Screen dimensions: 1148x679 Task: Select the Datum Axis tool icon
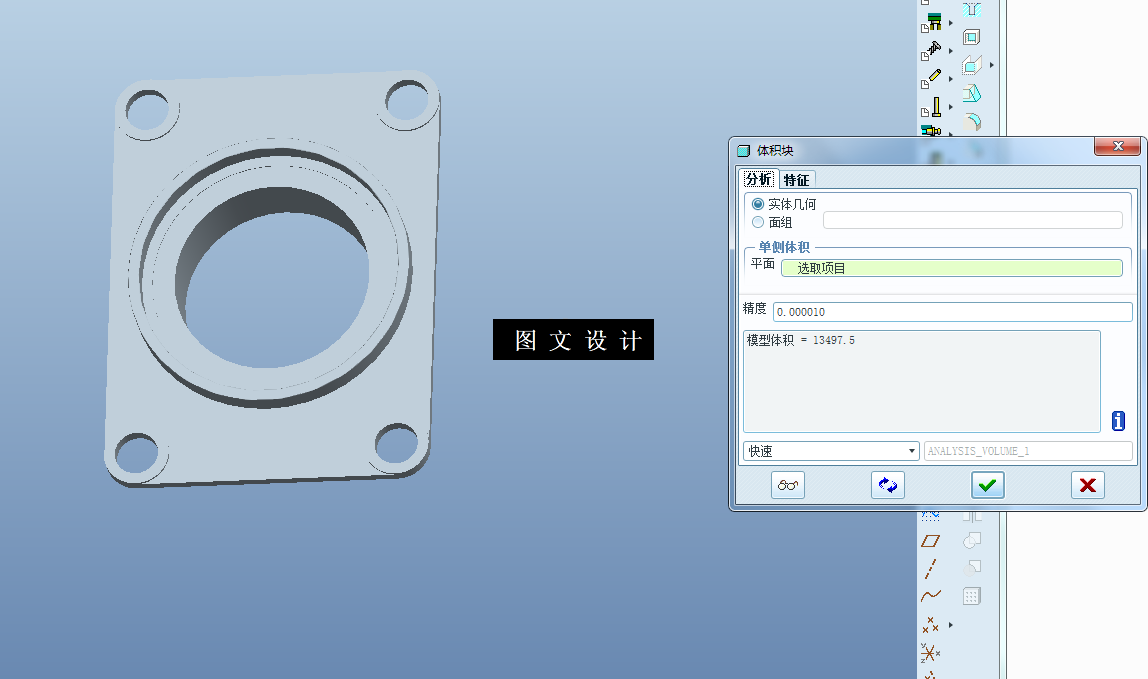coord(930,568)
